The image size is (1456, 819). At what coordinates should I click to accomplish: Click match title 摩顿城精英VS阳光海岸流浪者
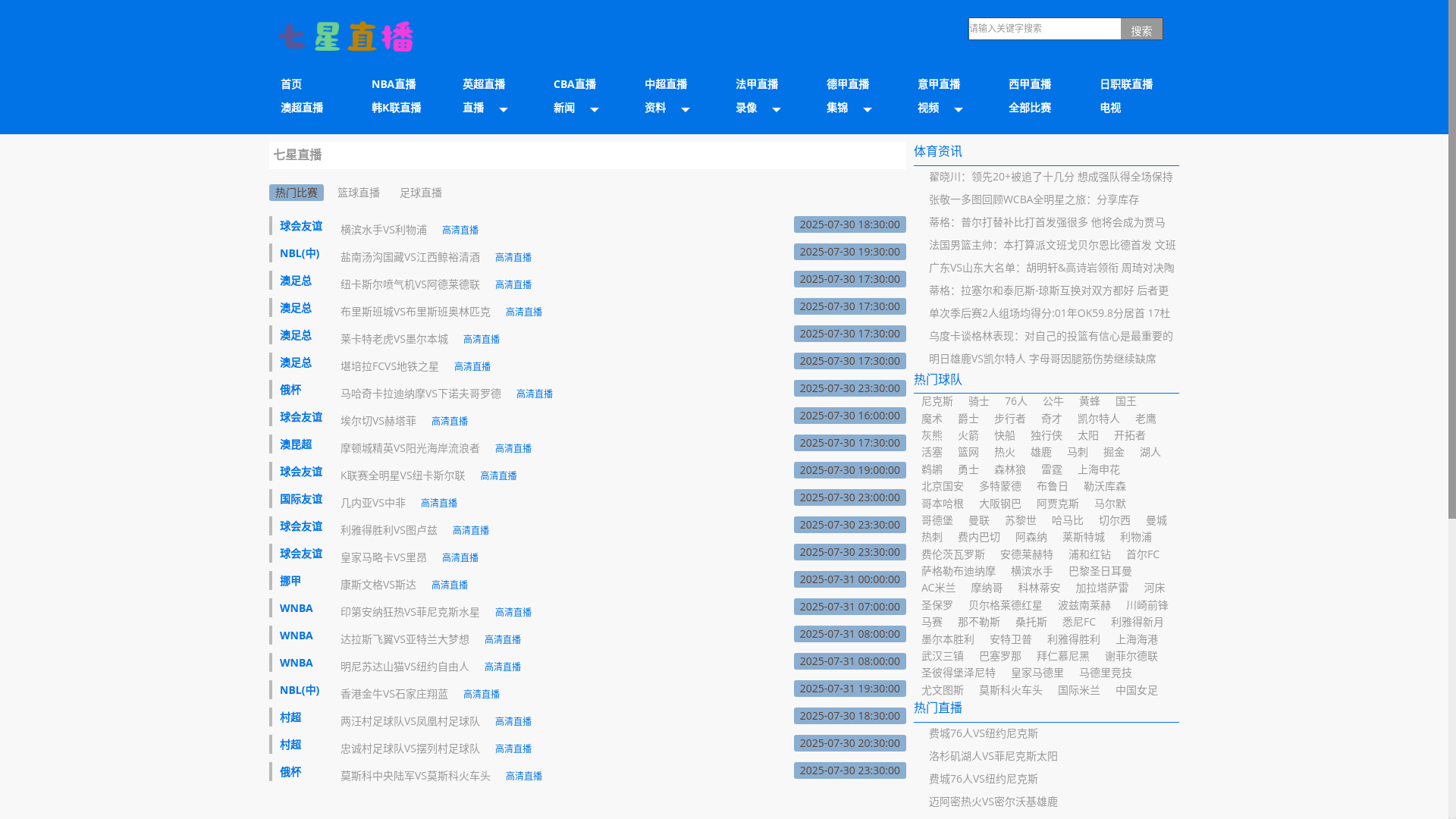[x=410, y=448]
